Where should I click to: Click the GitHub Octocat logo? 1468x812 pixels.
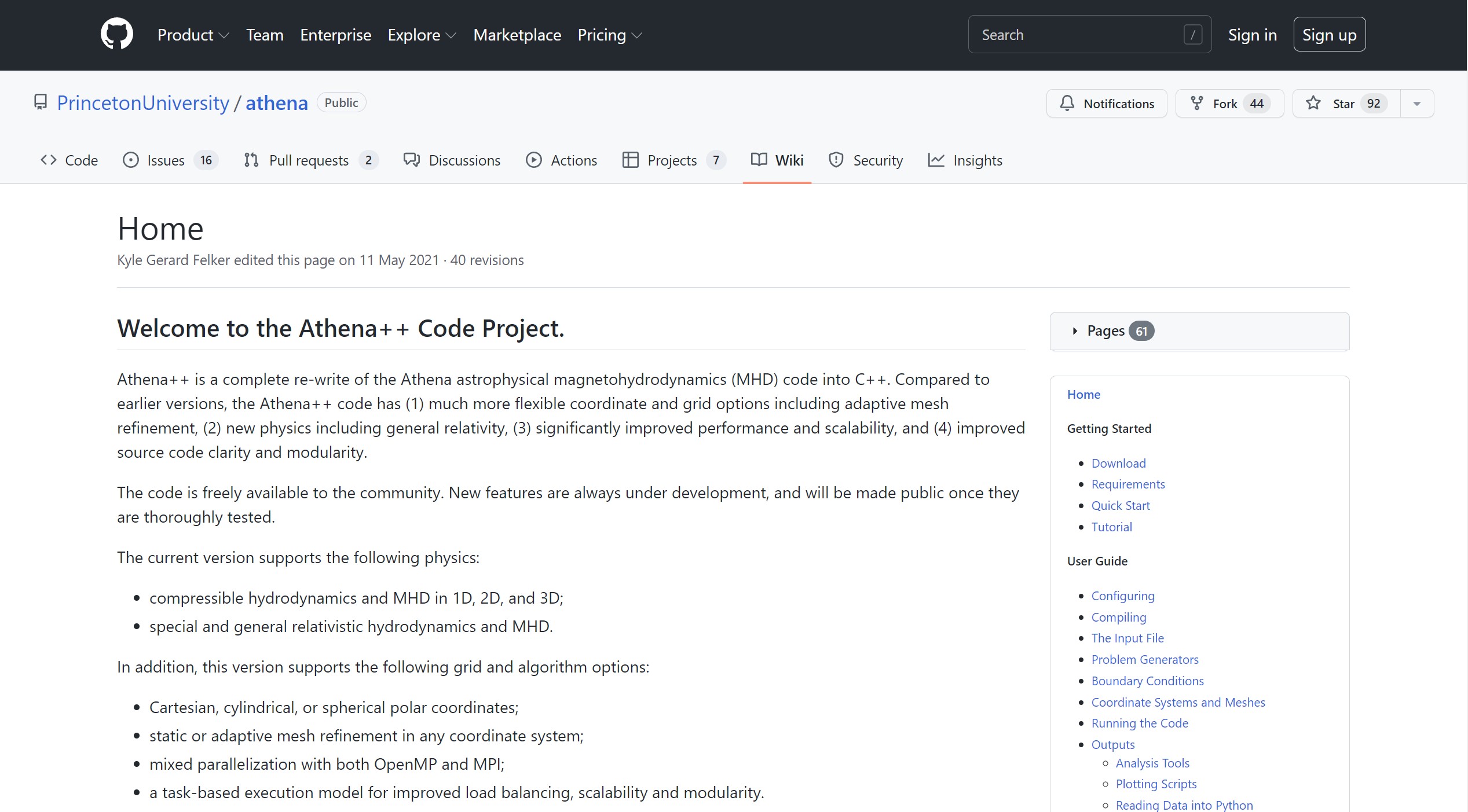point(116,34)
